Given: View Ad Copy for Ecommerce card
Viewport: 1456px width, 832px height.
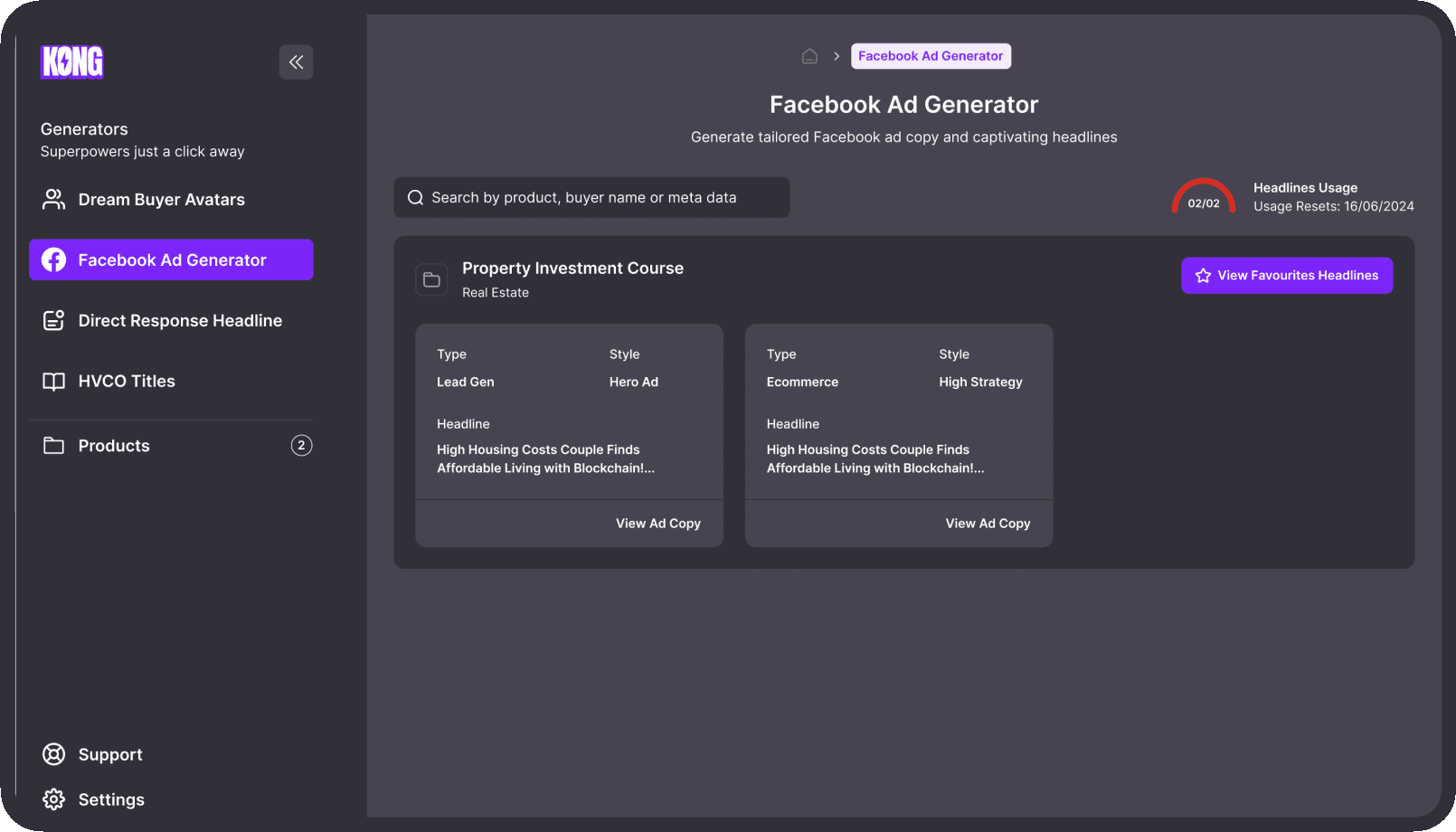Looking at the screenshot, I should (988, 524).
